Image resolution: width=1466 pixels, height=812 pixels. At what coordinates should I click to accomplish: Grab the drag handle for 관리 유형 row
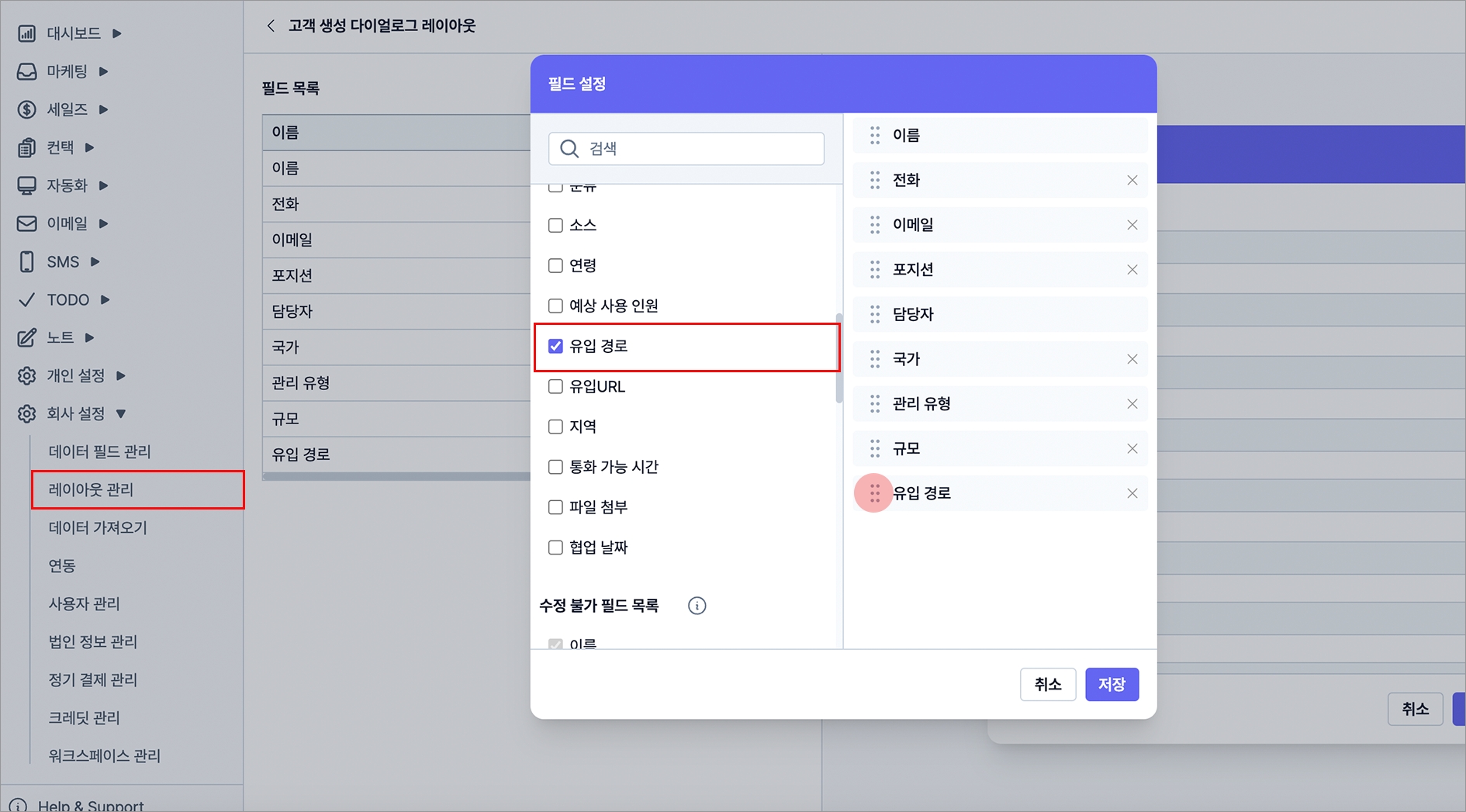(x=875, y=403)
